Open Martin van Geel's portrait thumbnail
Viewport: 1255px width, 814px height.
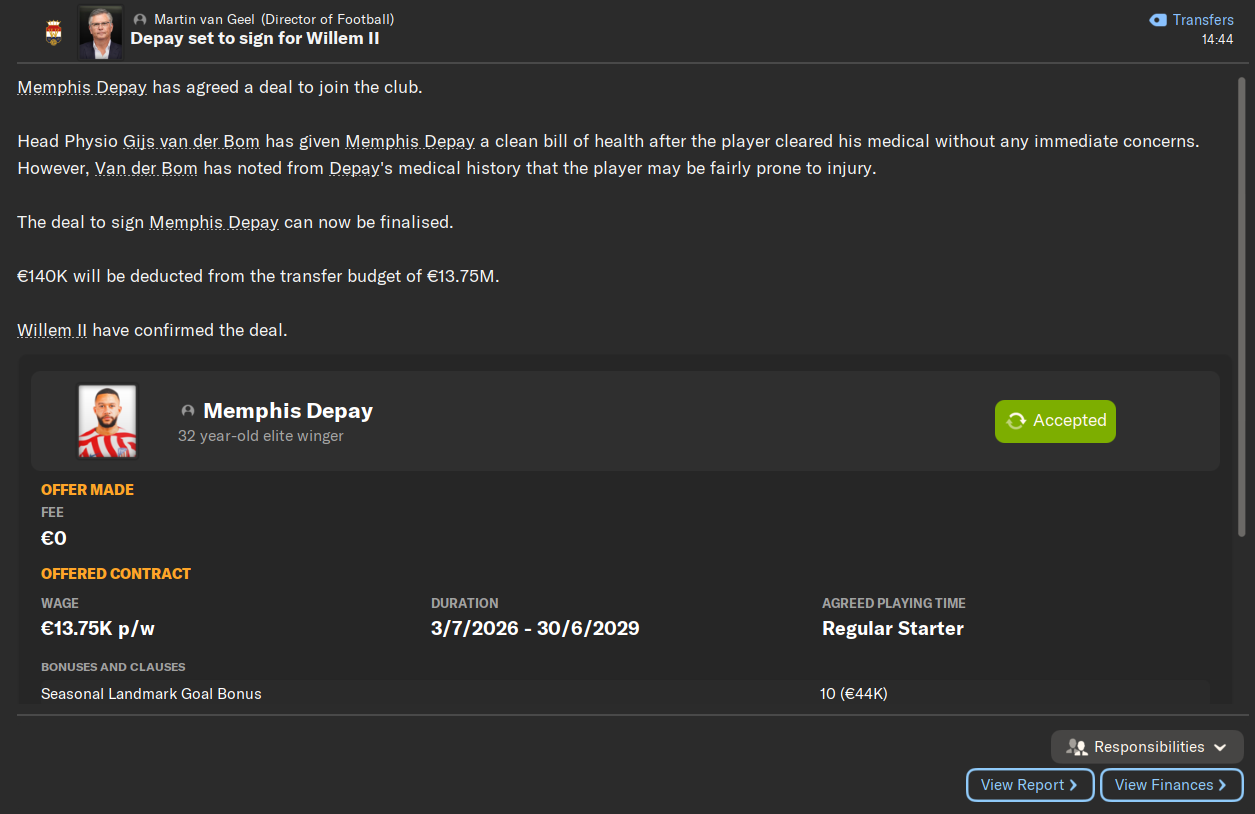point(100,32)
